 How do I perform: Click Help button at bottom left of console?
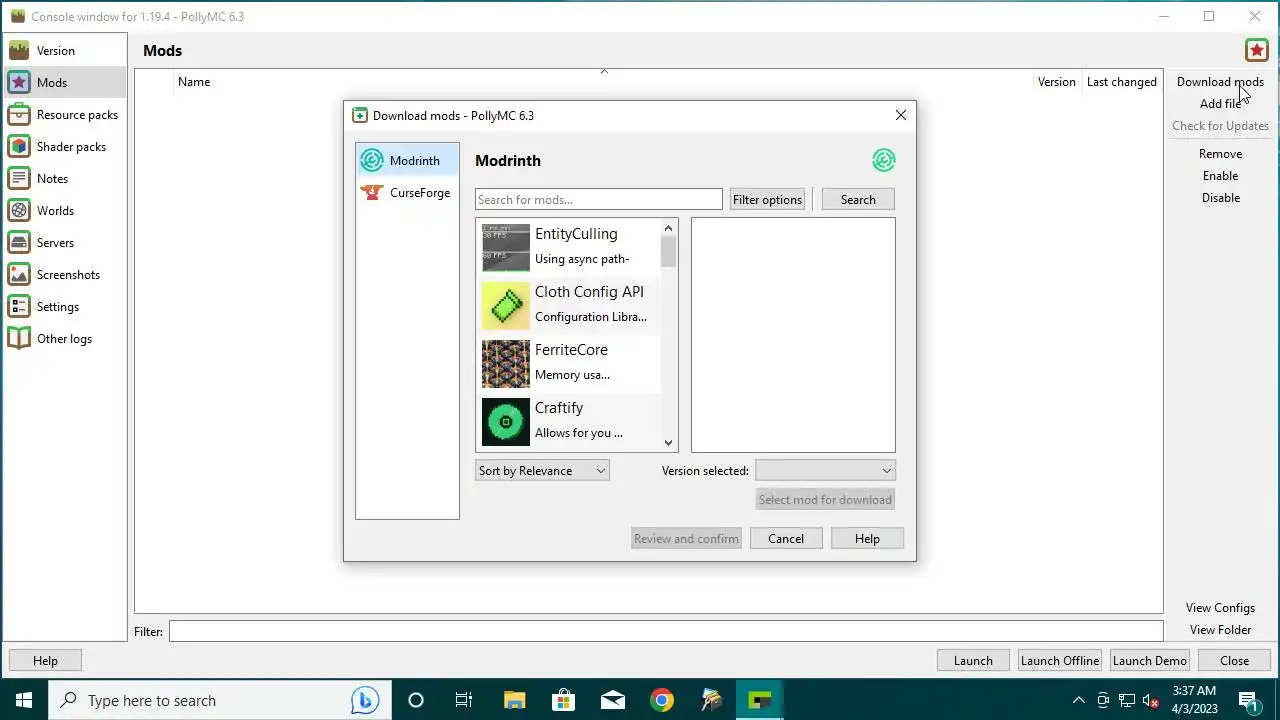(x=45, y=661)
